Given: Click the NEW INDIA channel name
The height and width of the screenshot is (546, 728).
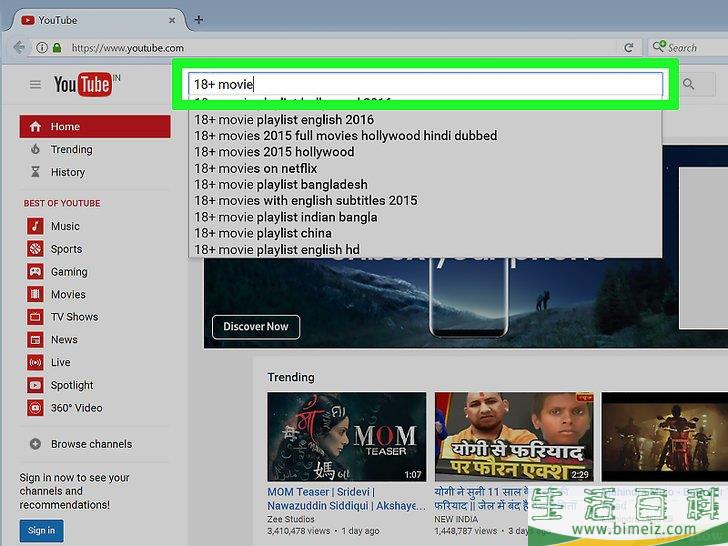Looking at the screenshot, I should (456, 519).
